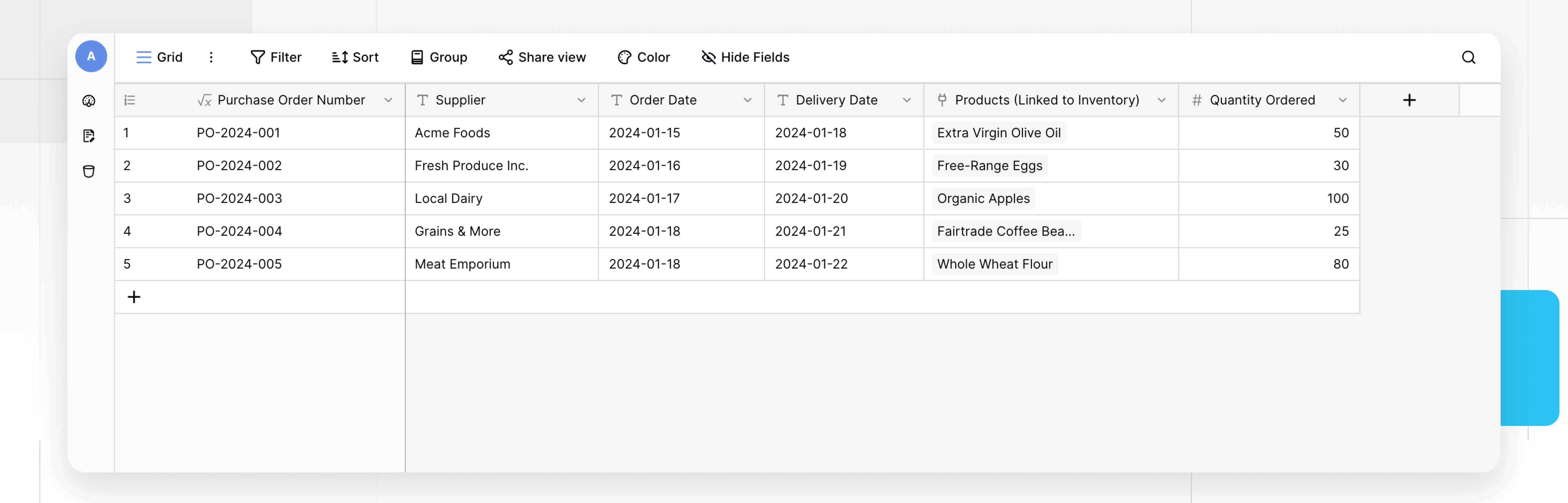
Task: Open the form edit icon in sidebar
Action: [x=89, y=136]
